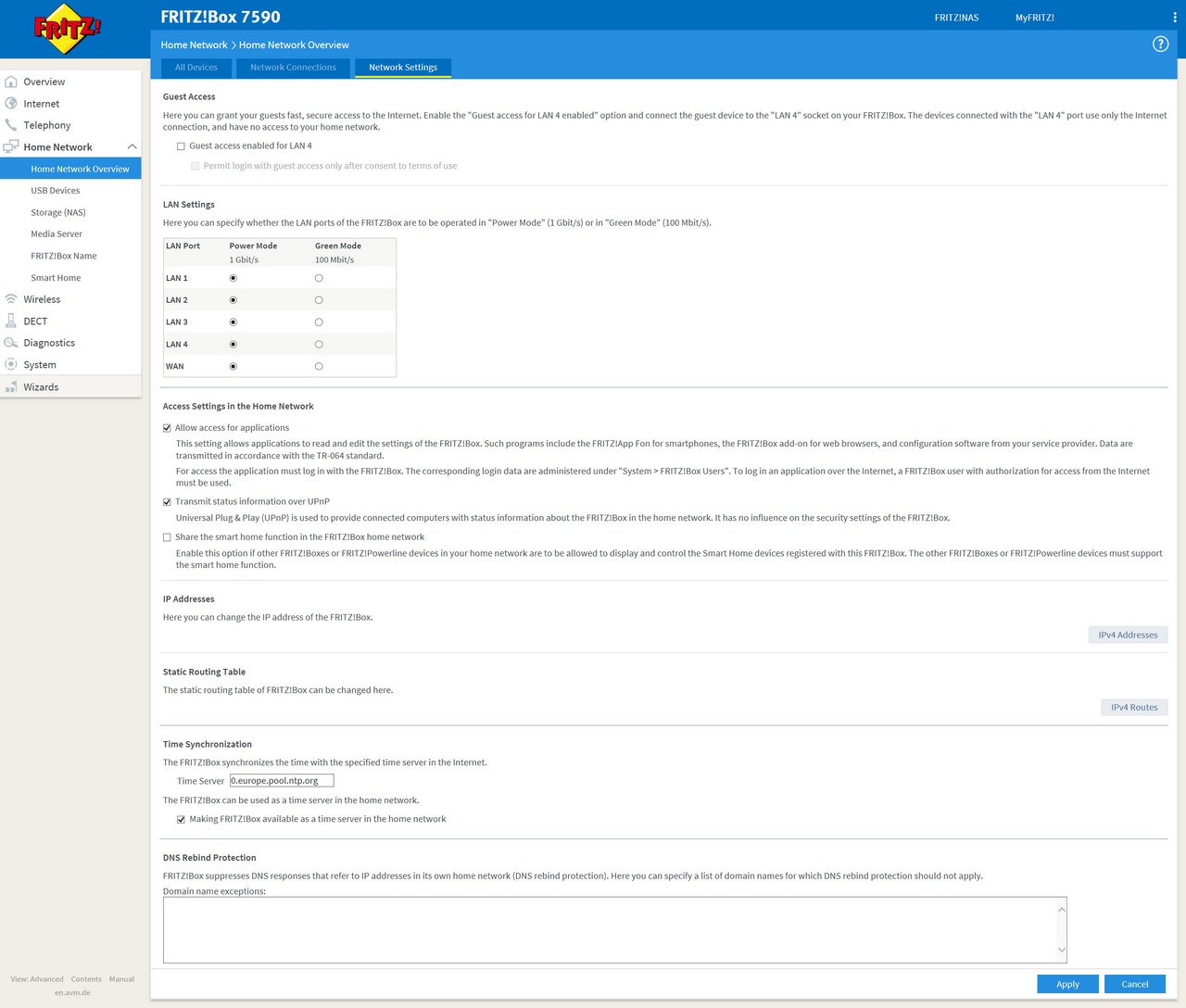Click the FRITZ! logo

pos(68,29)
